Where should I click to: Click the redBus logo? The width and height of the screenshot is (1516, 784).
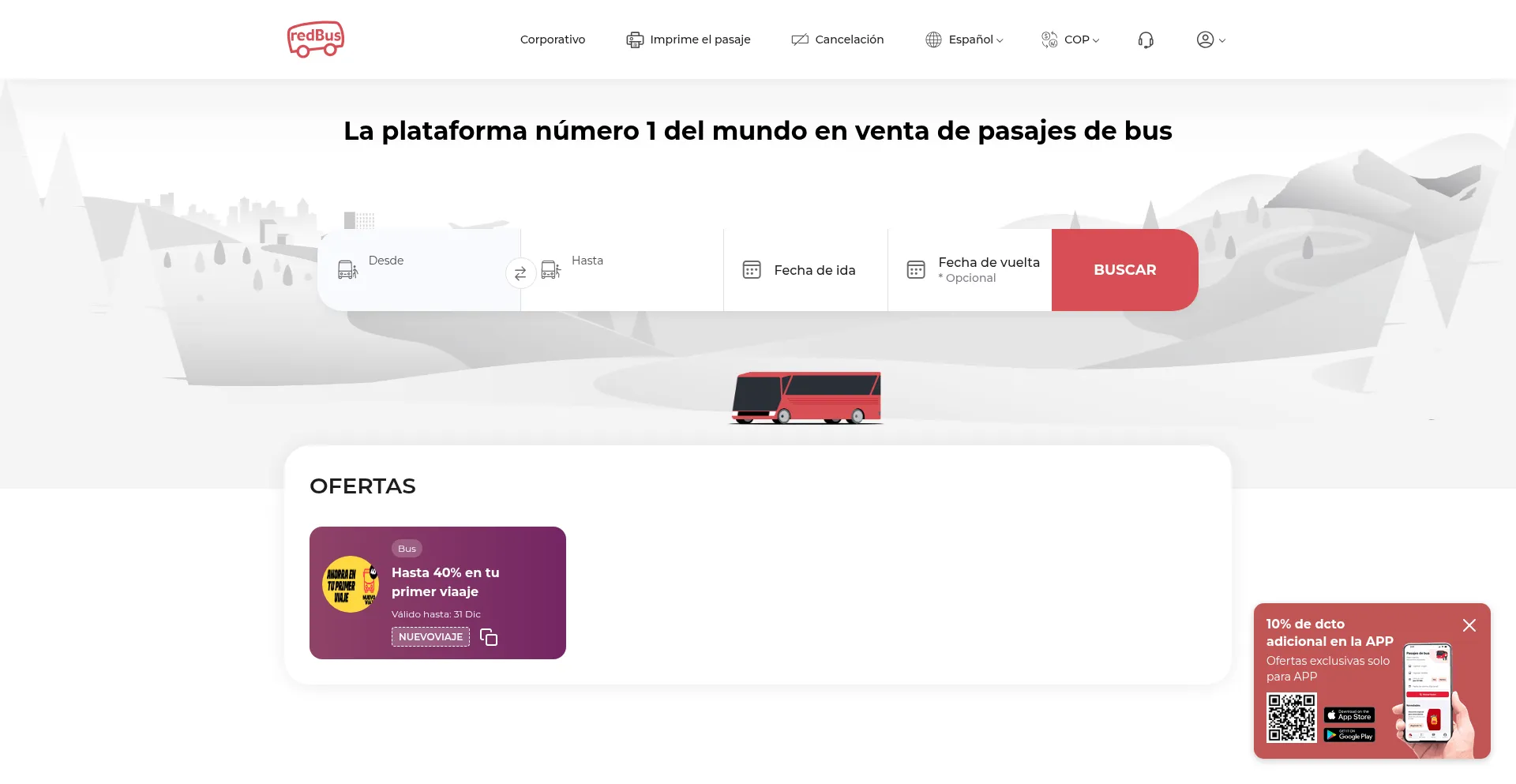pos(316,39)
